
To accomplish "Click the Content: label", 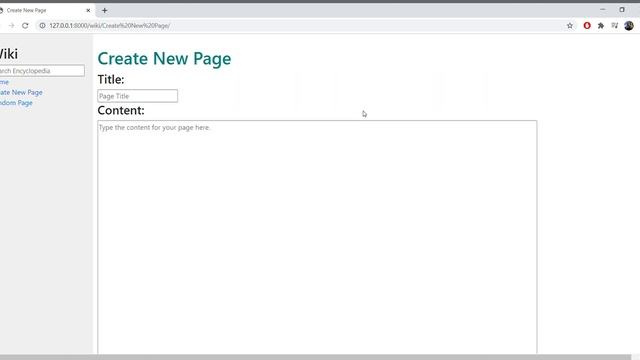I will point(121,111).
